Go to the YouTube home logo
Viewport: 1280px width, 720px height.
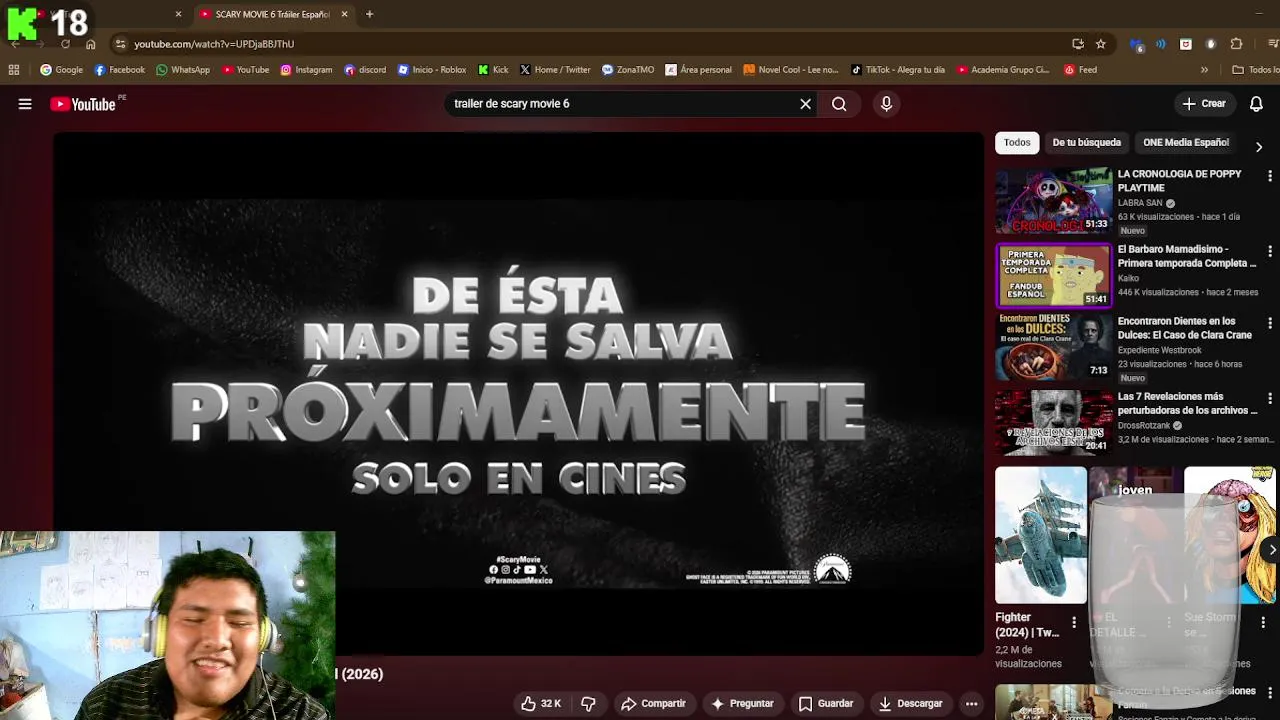(83, 104)
